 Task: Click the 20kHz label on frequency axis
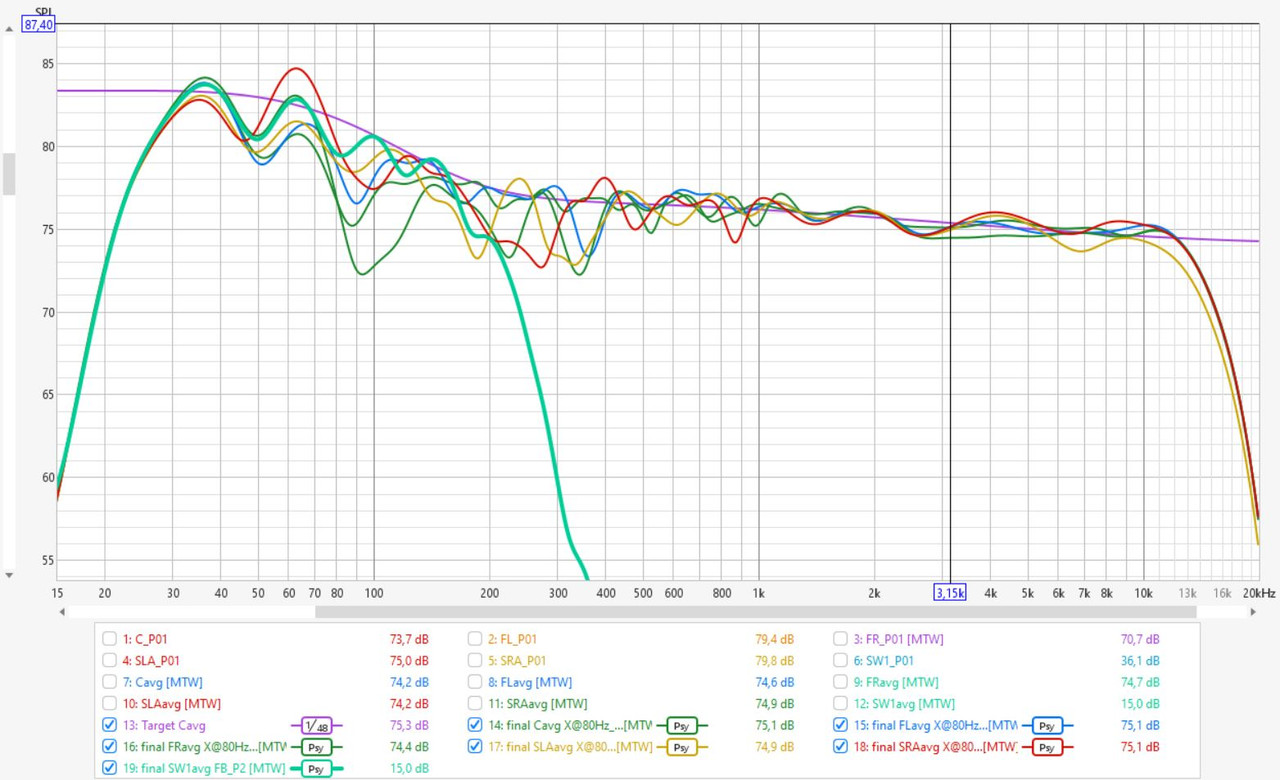[1258, 593]
